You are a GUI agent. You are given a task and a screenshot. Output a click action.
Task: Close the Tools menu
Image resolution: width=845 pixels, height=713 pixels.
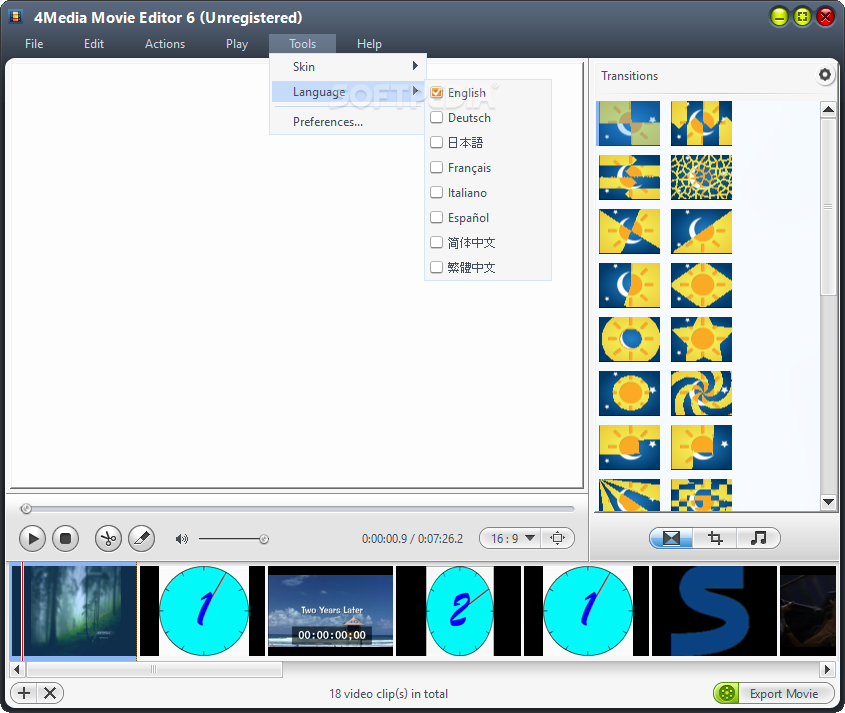[302, 44]
